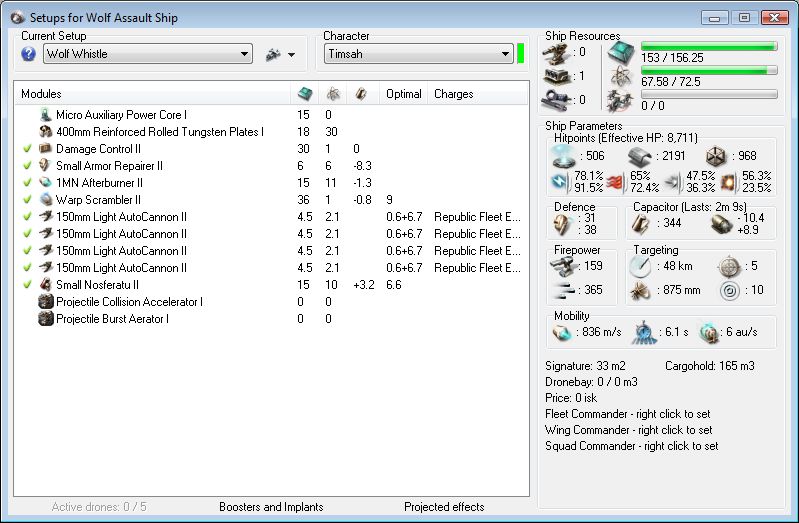799x523 pixels.
Task: Click Squad Commander right click to set
Action: 631,446
